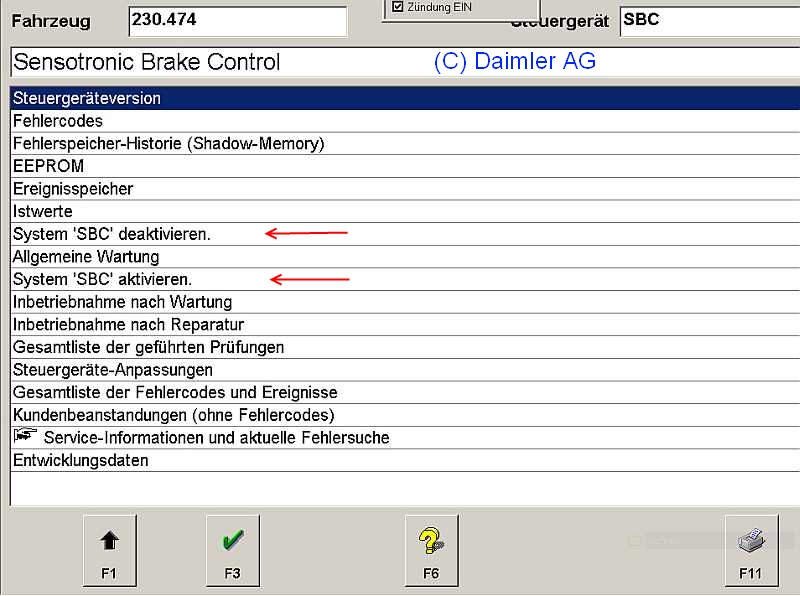Choose System 'SBC' aktivieren
Image resolution: width=800 pixels, height=596 pixels.
102,279
